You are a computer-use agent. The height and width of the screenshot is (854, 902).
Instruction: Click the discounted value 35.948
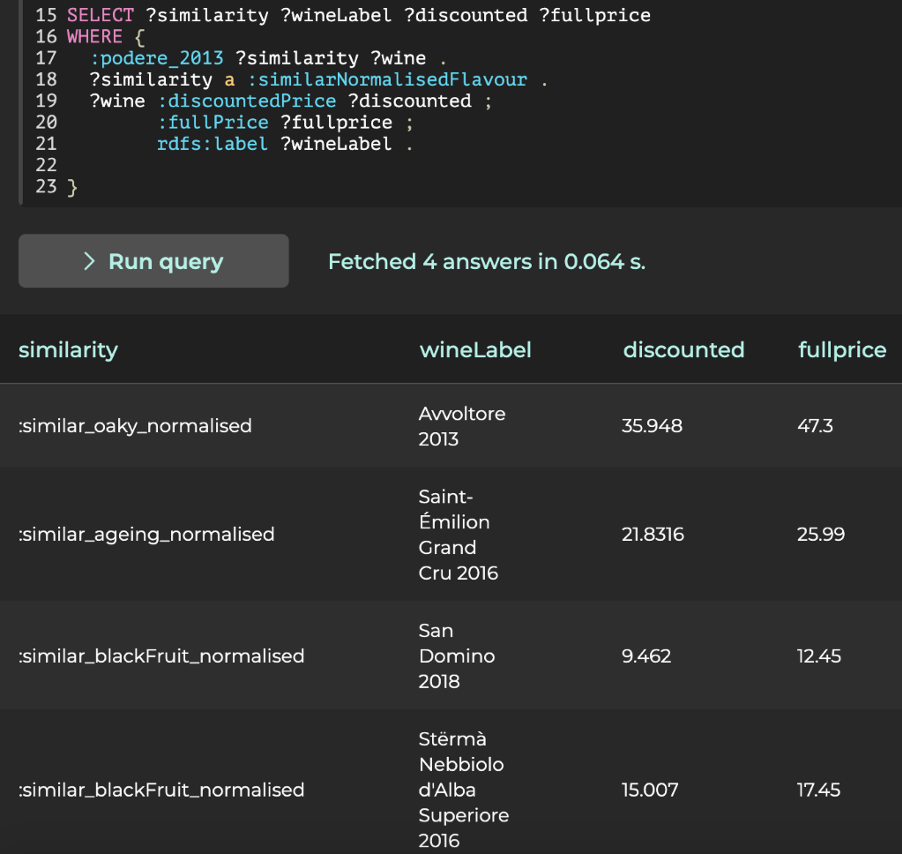[651, 426]
